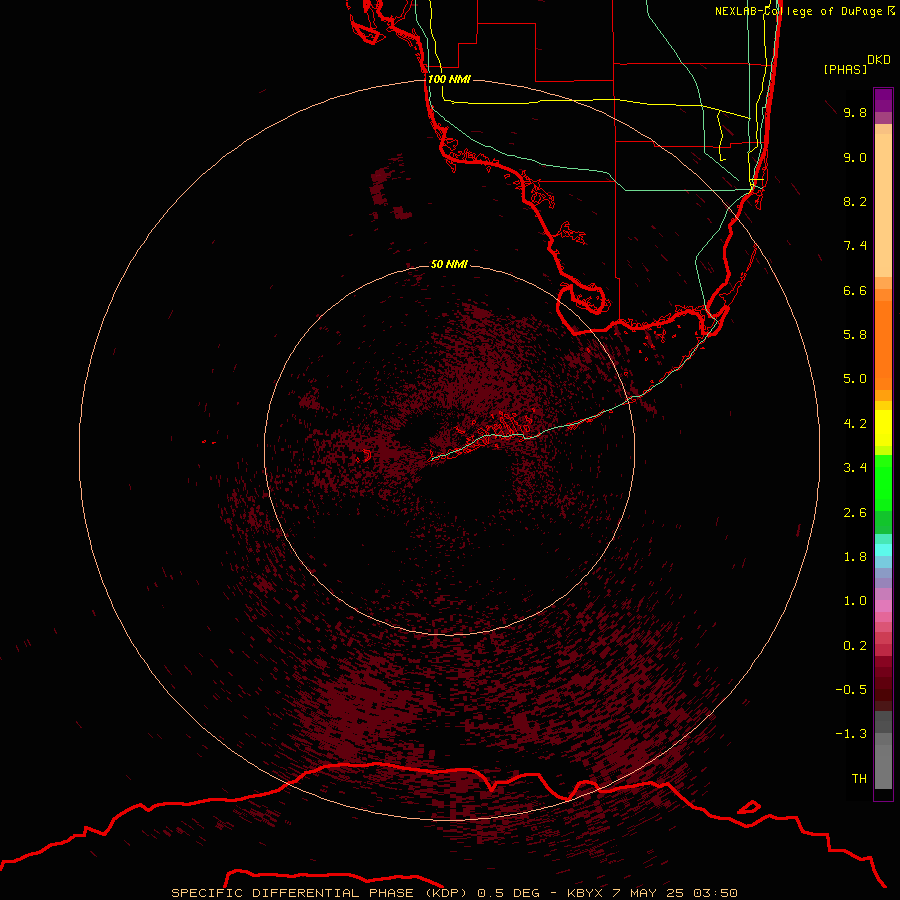The image size is (900, 900).
Task: Click the 1.8 legend value
Action: (x=855, y=557)
